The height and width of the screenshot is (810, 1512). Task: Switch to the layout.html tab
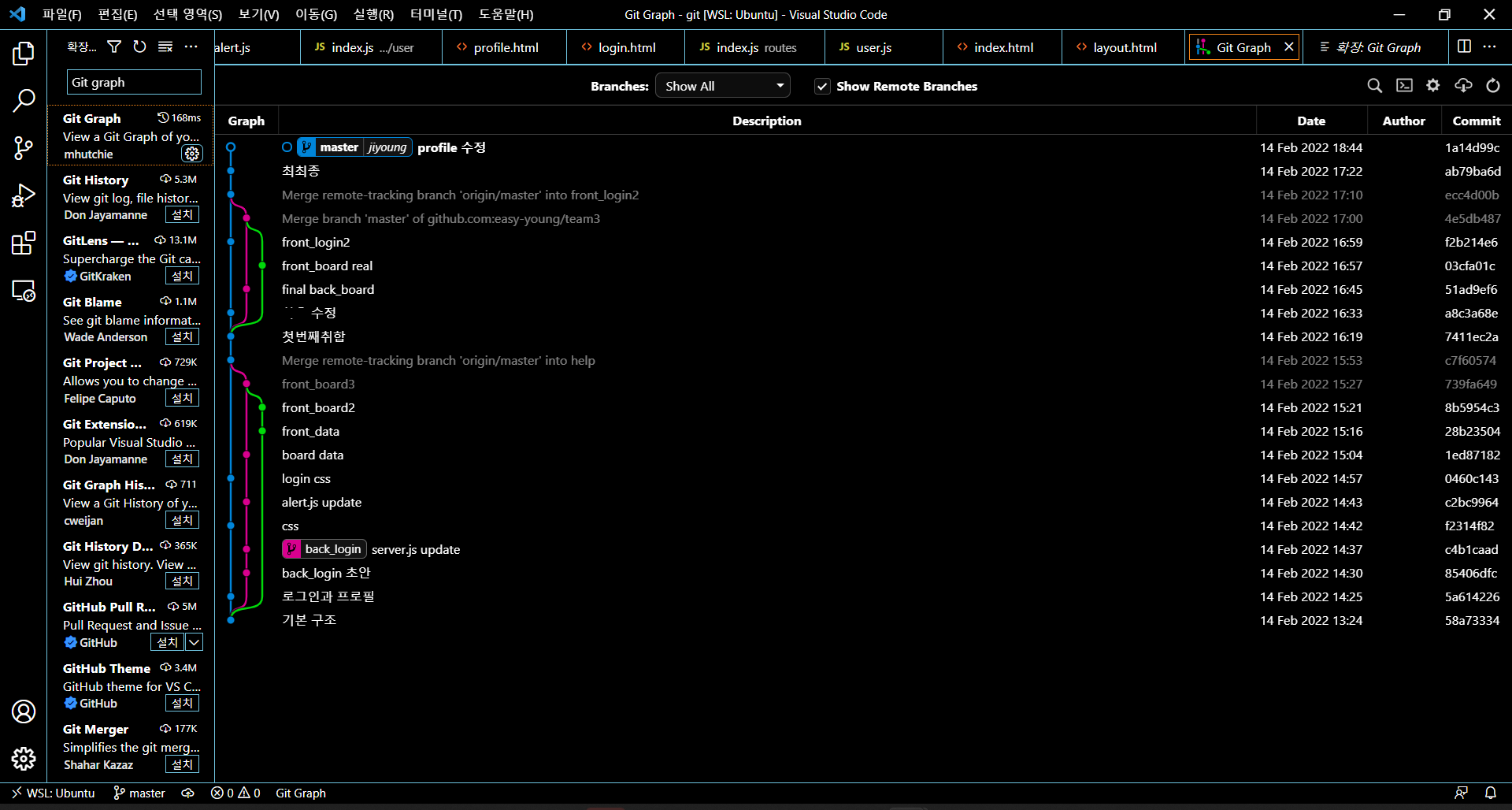1124,47
